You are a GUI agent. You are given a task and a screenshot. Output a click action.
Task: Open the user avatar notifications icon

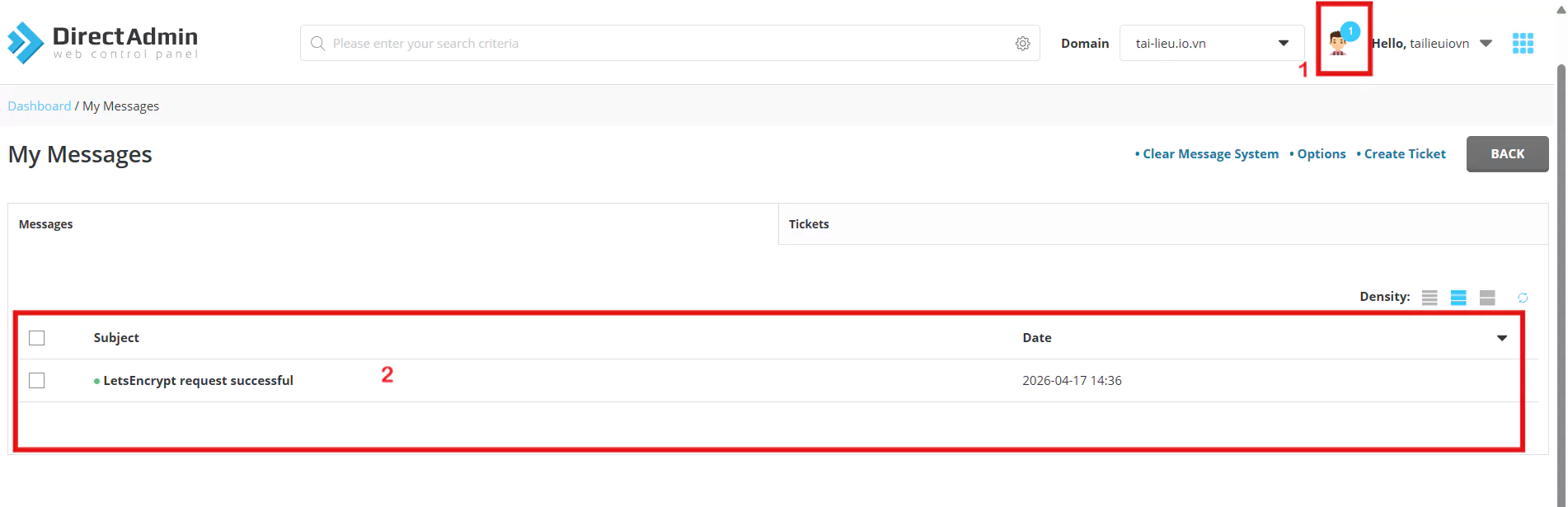tap(1339, 43)
